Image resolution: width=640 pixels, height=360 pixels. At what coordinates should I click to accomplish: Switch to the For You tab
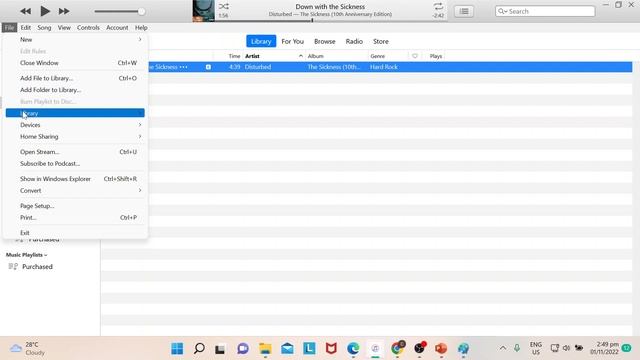[292, 41]
